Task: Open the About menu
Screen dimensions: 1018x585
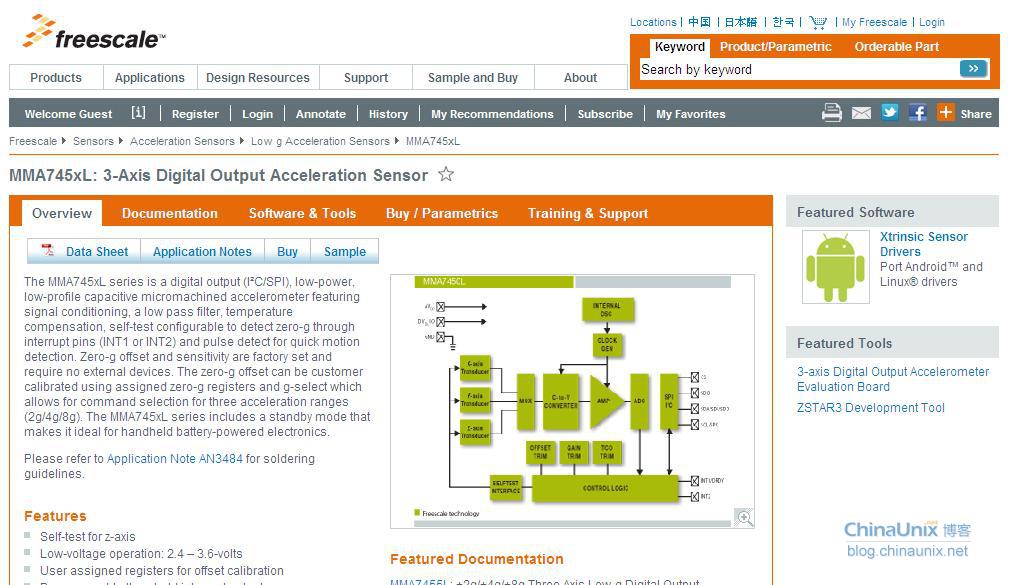Action: pos(580,78)
